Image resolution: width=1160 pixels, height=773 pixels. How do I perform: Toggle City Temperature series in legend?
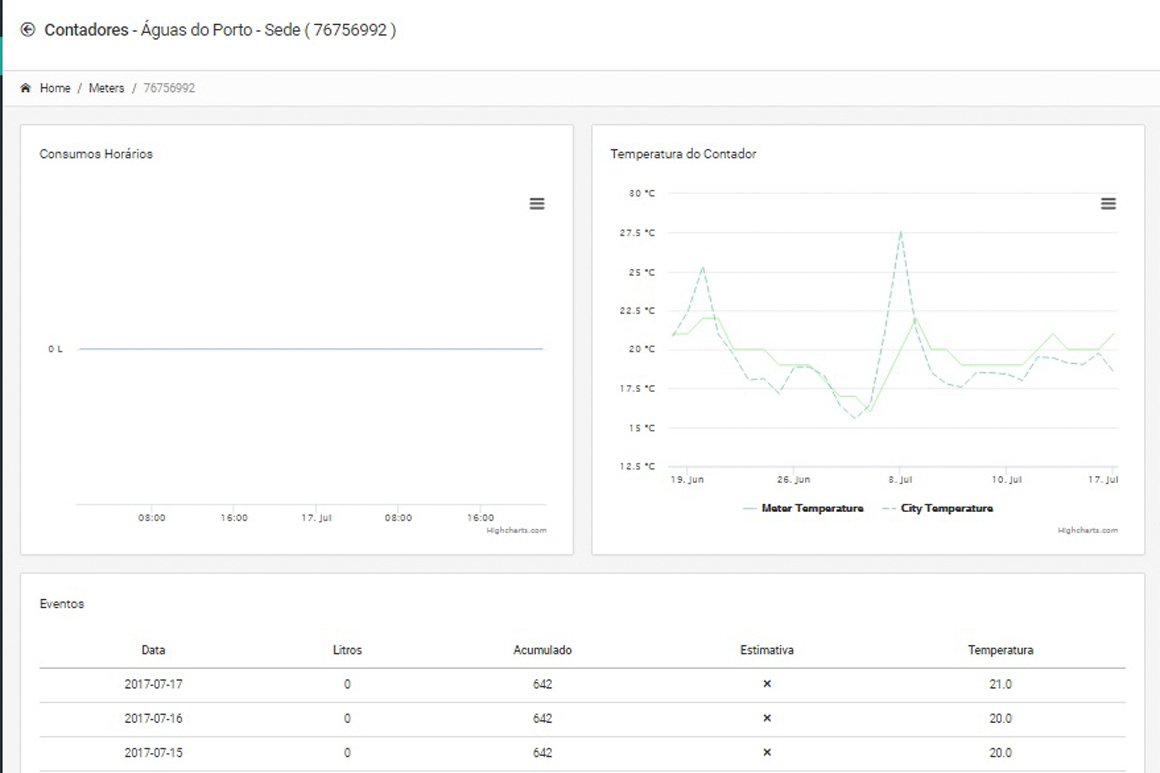[x=937, y=508]
